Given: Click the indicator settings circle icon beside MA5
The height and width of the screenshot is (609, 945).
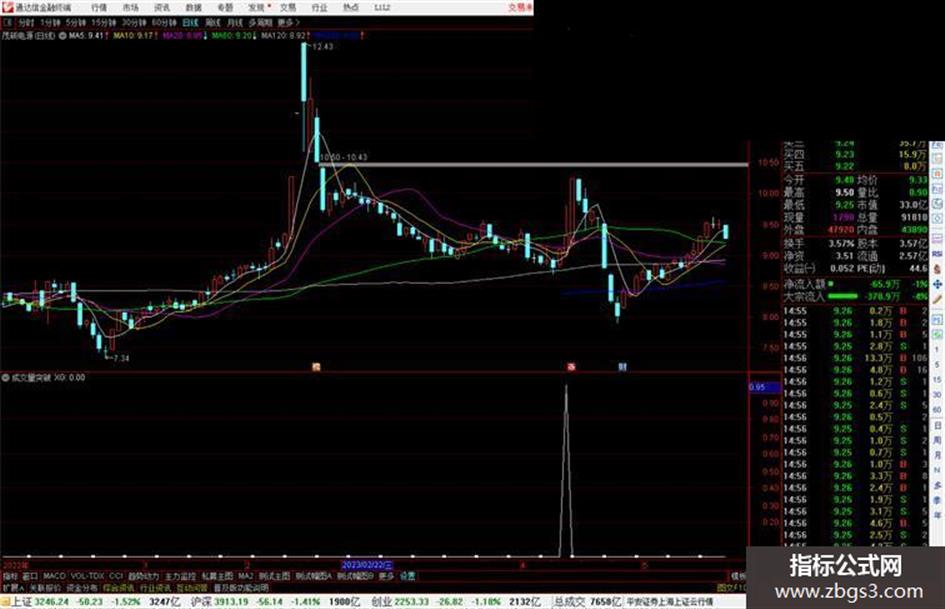Looking at the screenshot, I should pyautogui.click(x=62, y=36).
